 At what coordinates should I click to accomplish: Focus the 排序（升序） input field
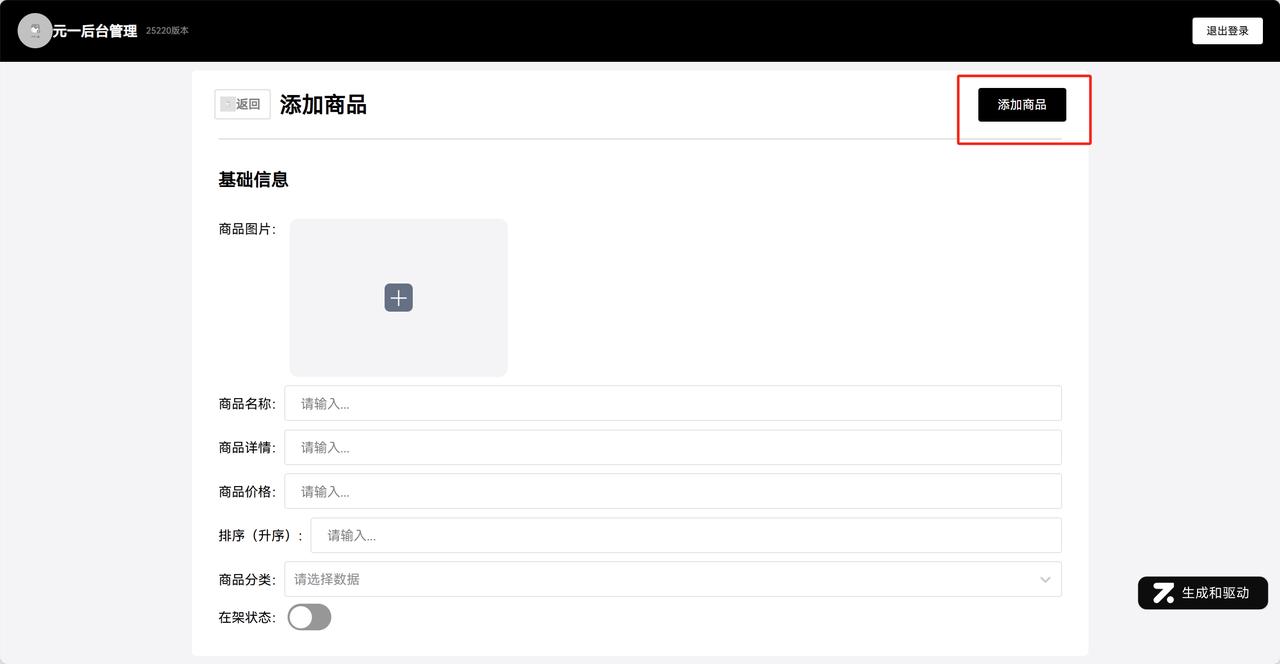point(686,535)
